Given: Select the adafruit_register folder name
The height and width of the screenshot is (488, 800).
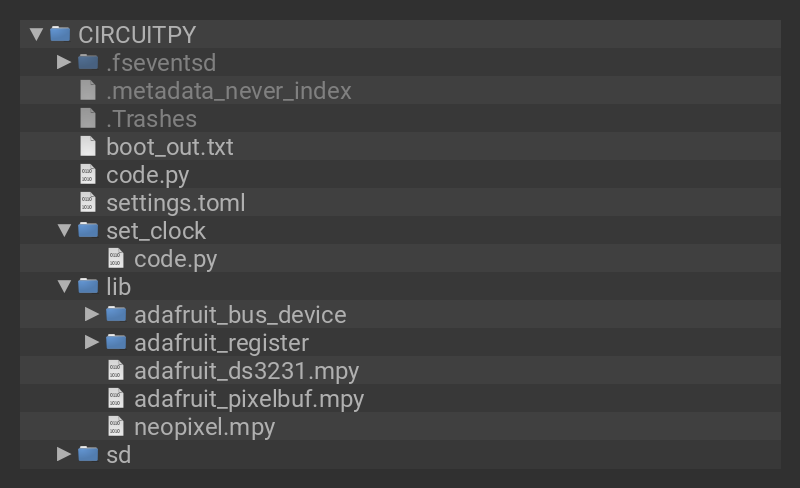Looking at the screenshot, I should point(221,342).
